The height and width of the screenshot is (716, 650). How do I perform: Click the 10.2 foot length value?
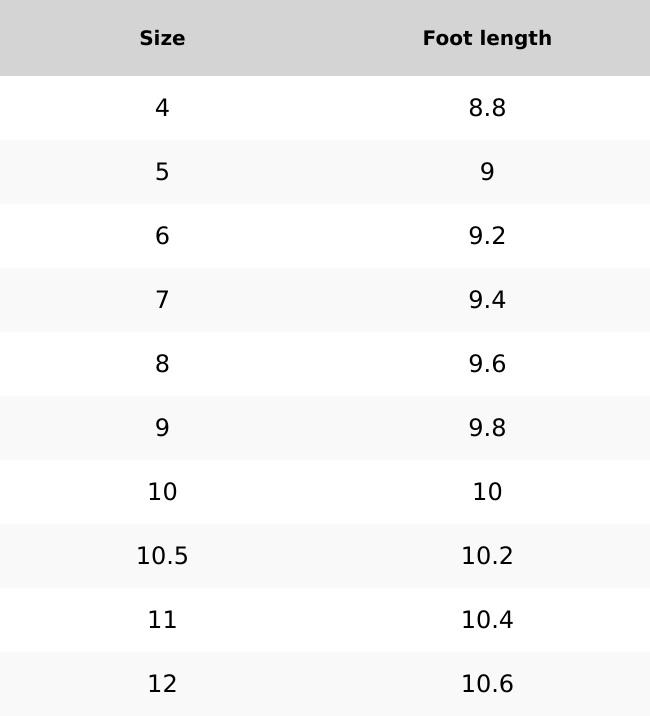(487, 556)
